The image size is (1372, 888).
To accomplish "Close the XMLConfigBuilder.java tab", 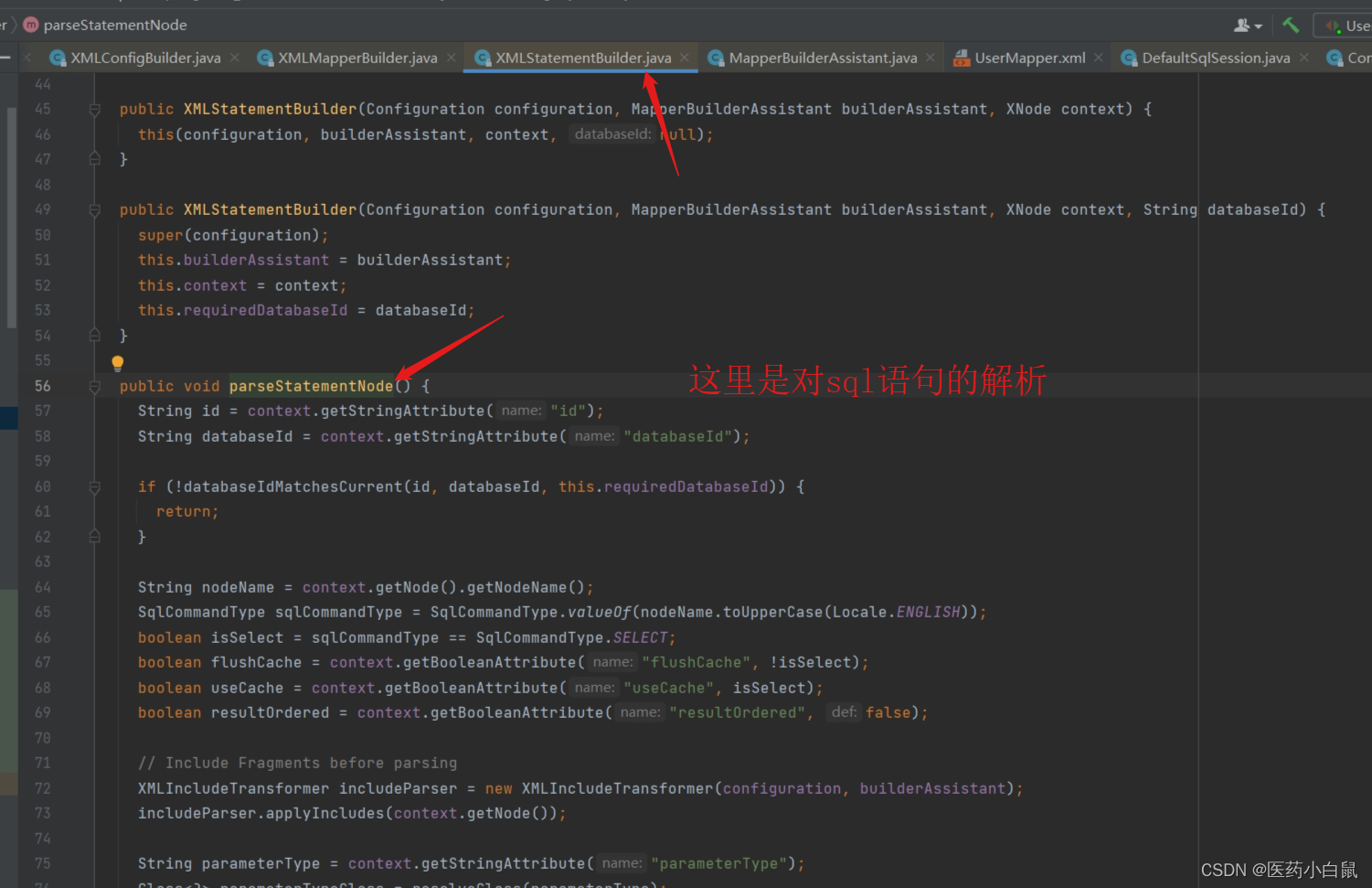I will click(x=235, y=58).
